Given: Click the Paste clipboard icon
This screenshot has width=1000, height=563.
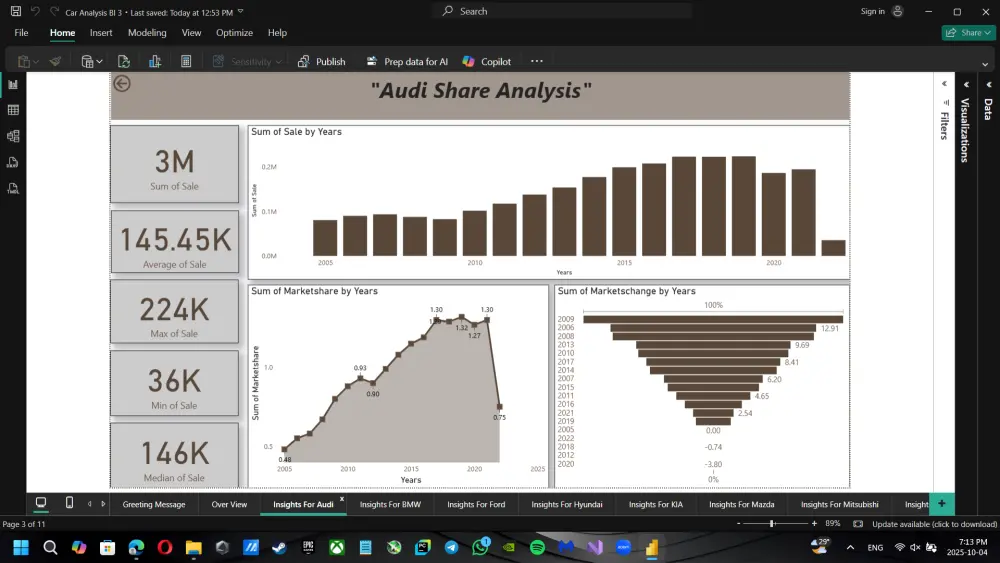Looking at the screenshot, I should pyautogui.click(x=24, y=61).
